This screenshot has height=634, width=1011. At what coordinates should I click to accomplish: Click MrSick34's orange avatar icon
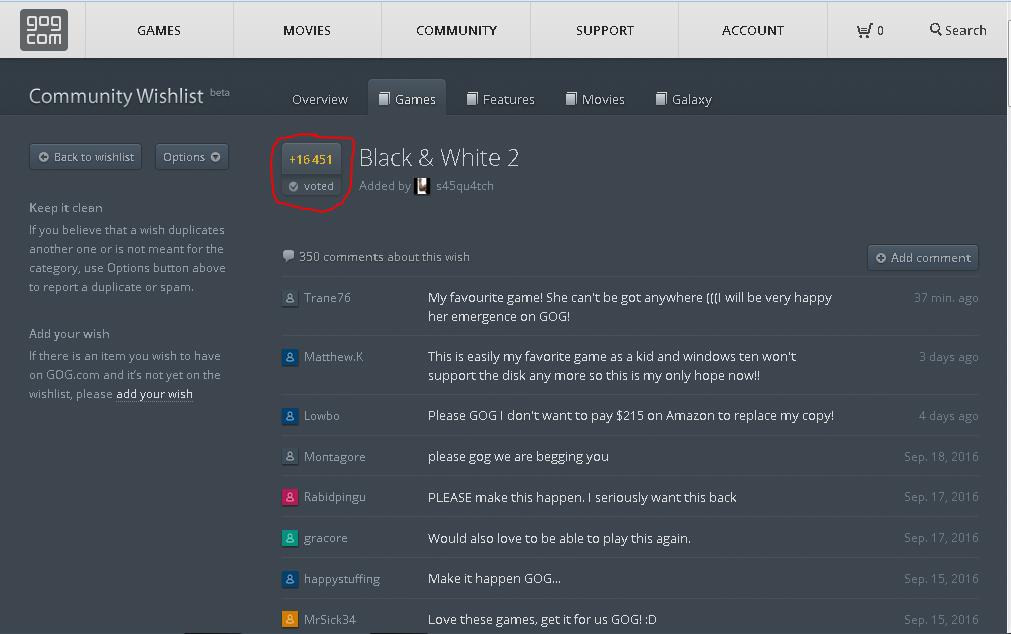coord(290,620)
